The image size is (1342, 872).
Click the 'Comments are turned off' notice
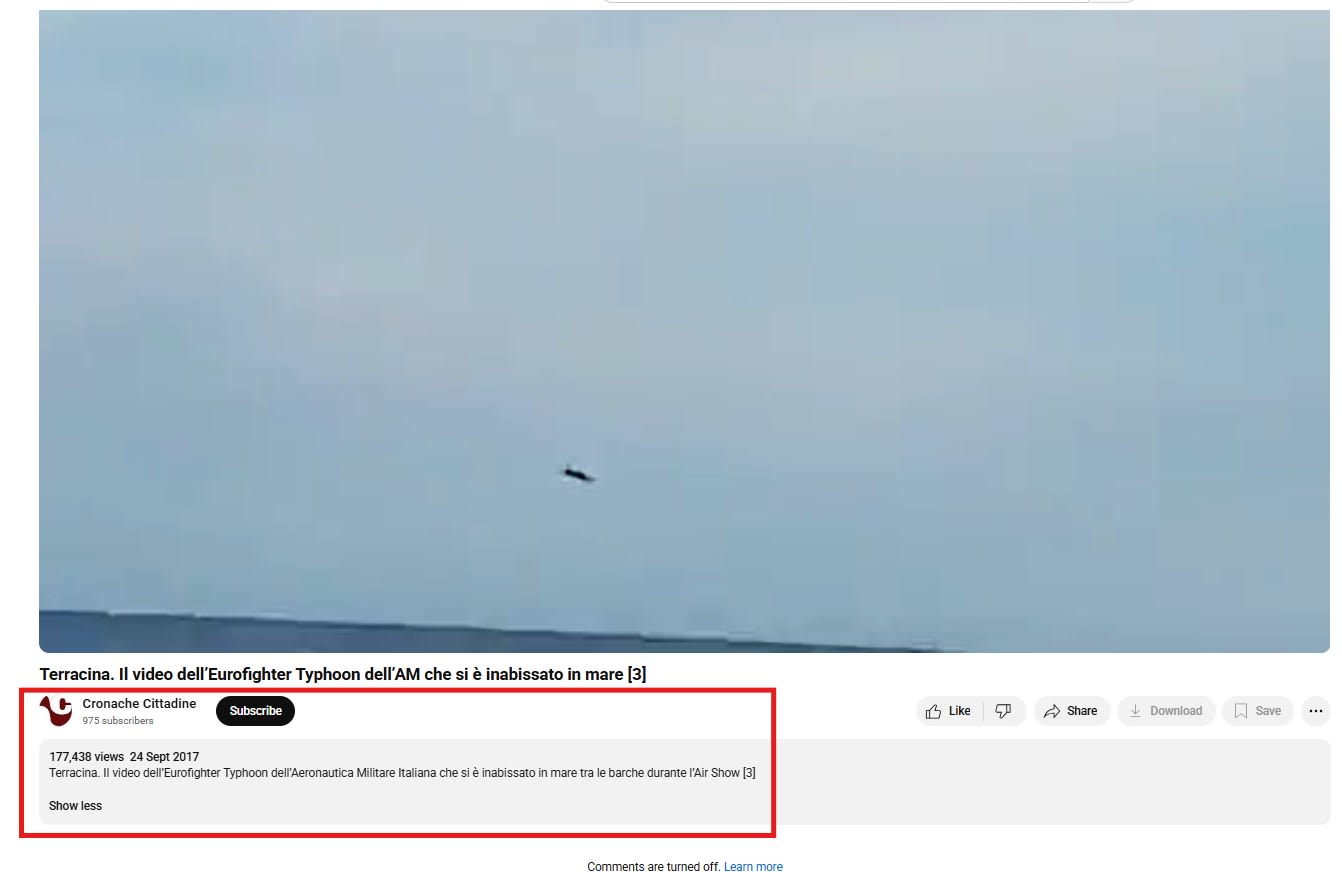pyautogui.click(x=653, y=867)
